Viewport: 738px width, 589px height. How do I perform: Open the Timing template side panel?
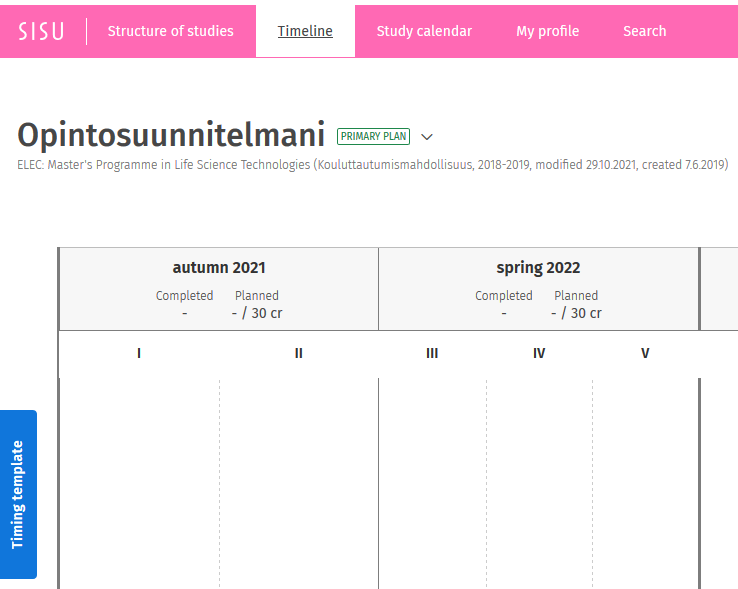click(18, 494)
